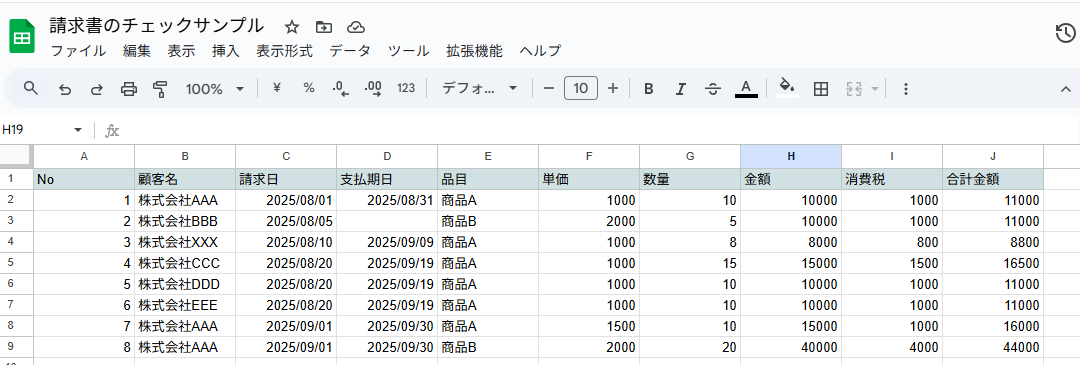Select the cell 株式会社BBB
This screenshot has height=365, width=1080.
(x=185, y=222)
